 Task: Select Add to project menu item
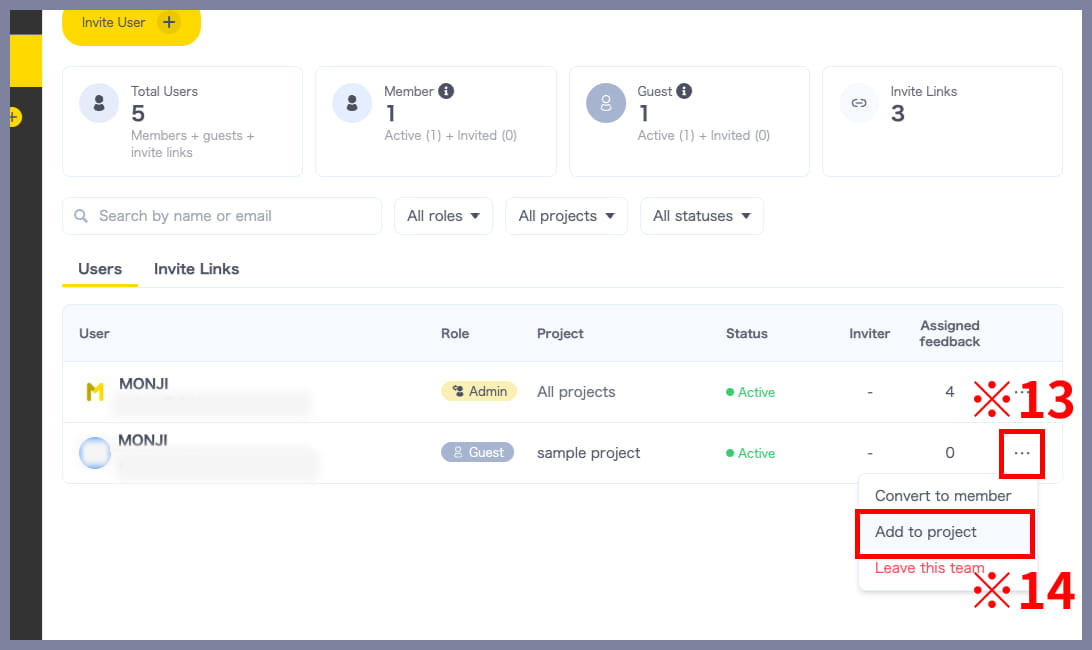(x=945, y=532)
